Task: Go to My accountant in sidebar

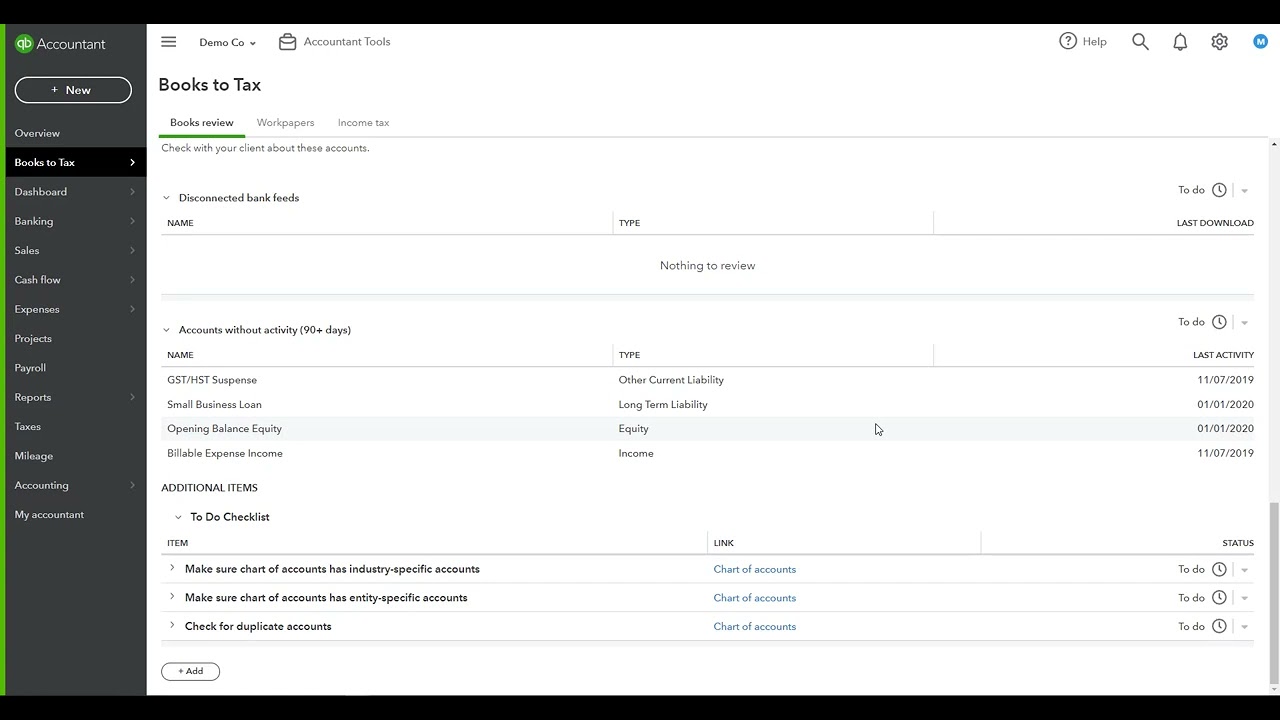Action: click(x=75, y=514)
